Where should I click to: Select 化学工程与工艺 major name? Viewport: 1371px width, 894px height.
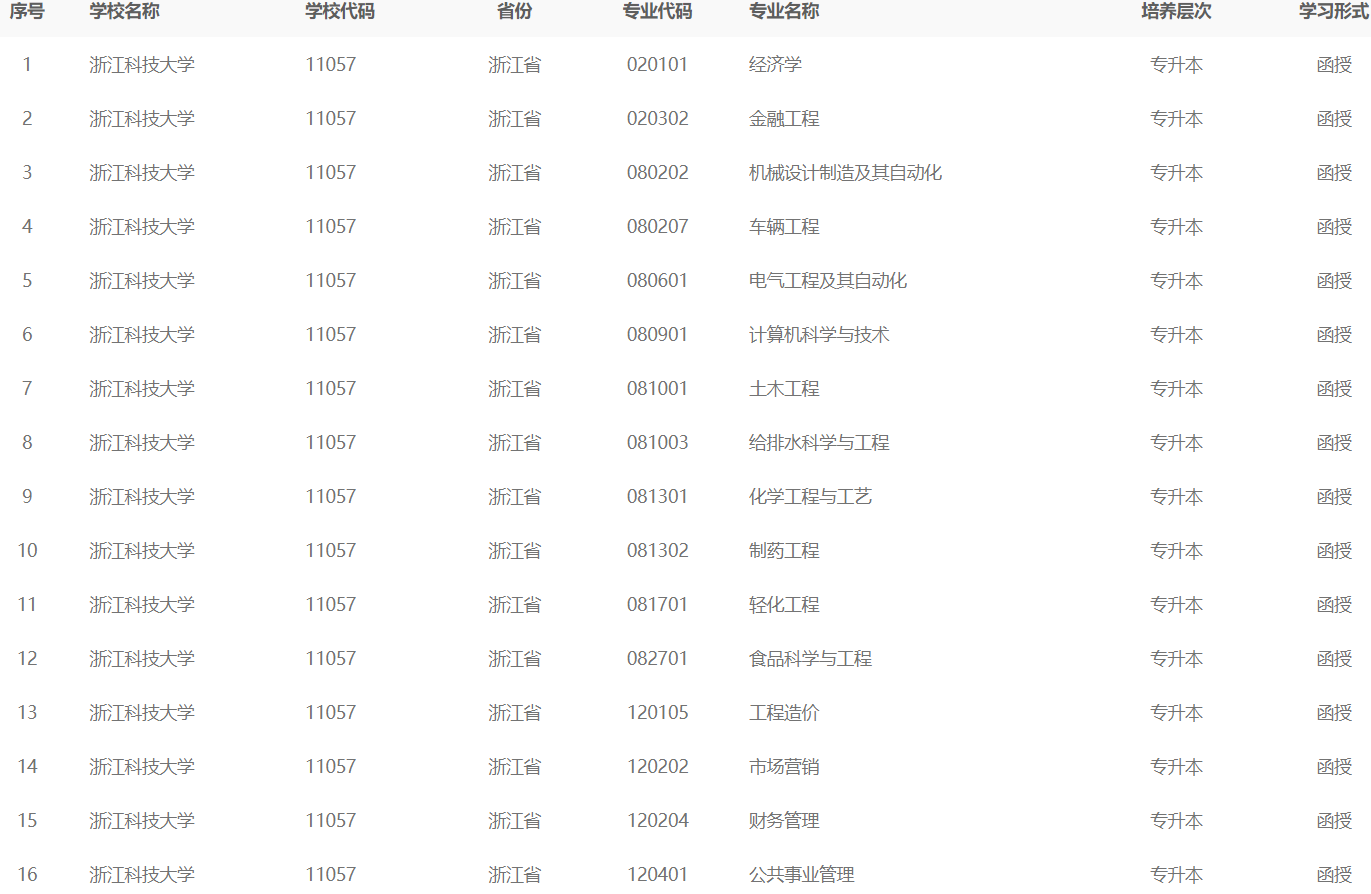pos(810,497)
